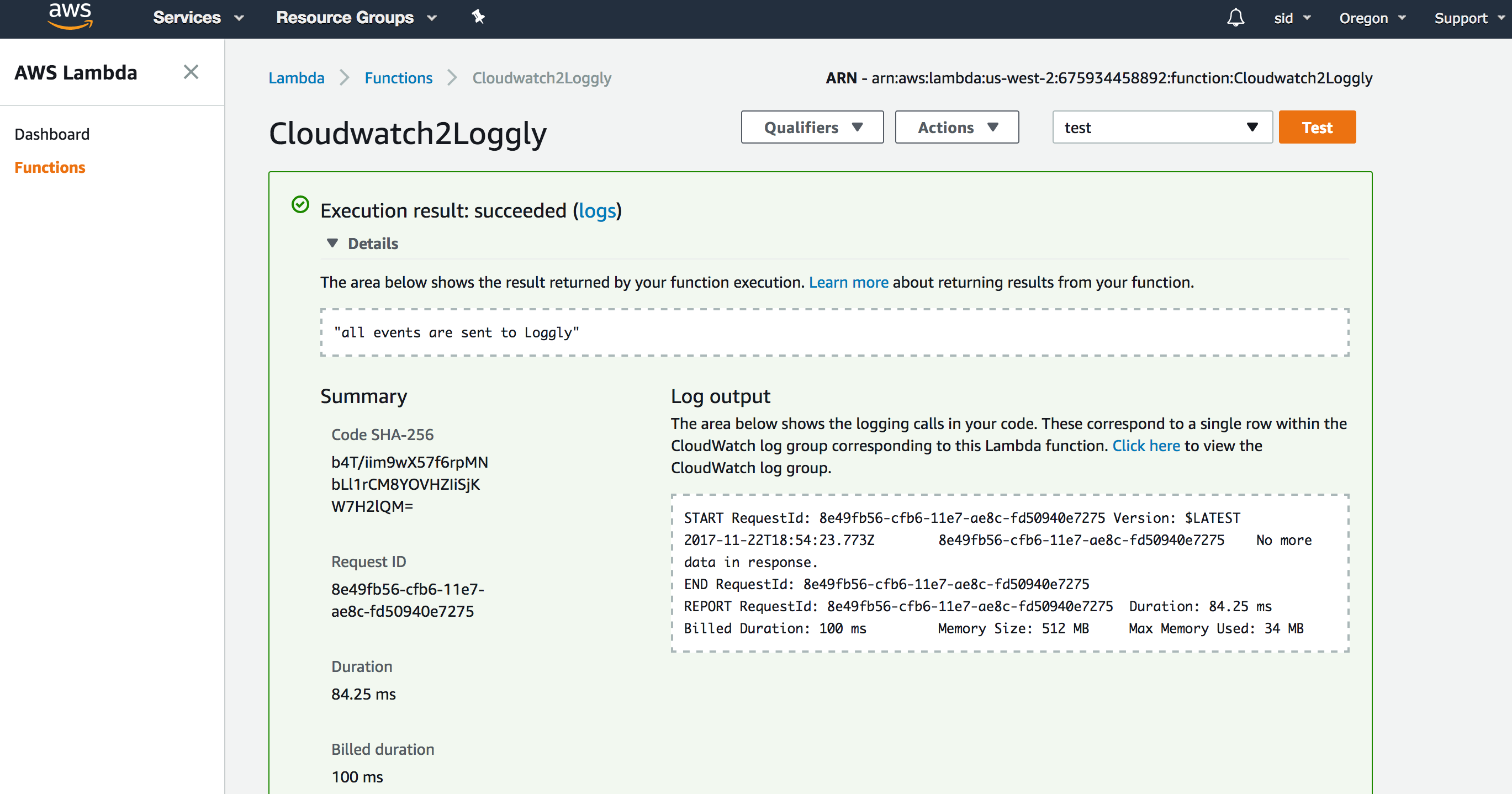Click the function ARN text
1512x794 pixels.
(x=1098, y=78)
